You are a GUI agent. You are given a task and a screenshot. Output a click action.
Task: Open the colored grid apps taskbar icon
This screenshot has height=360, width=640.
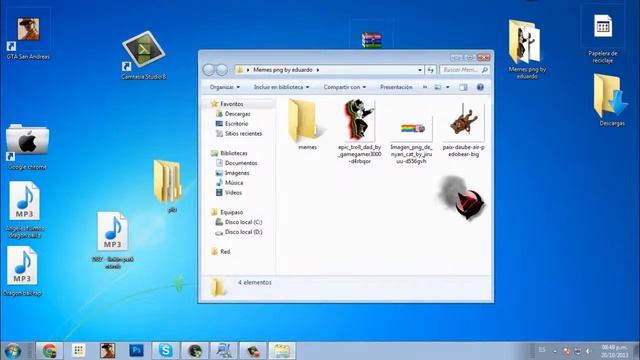point(78,351)
